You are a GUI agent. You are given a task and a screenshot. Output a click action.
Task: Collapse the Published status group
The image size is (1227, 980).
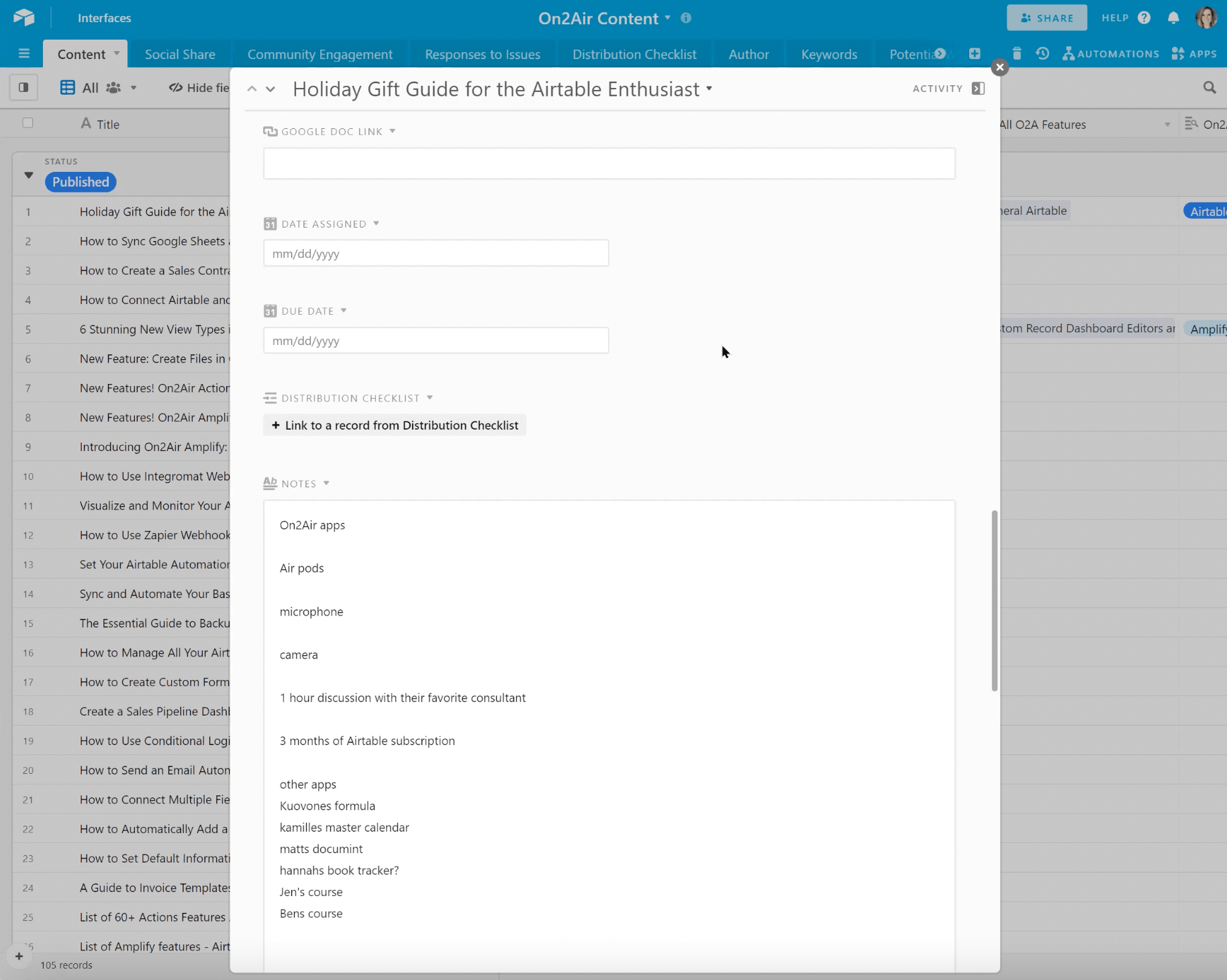(28, 175)
